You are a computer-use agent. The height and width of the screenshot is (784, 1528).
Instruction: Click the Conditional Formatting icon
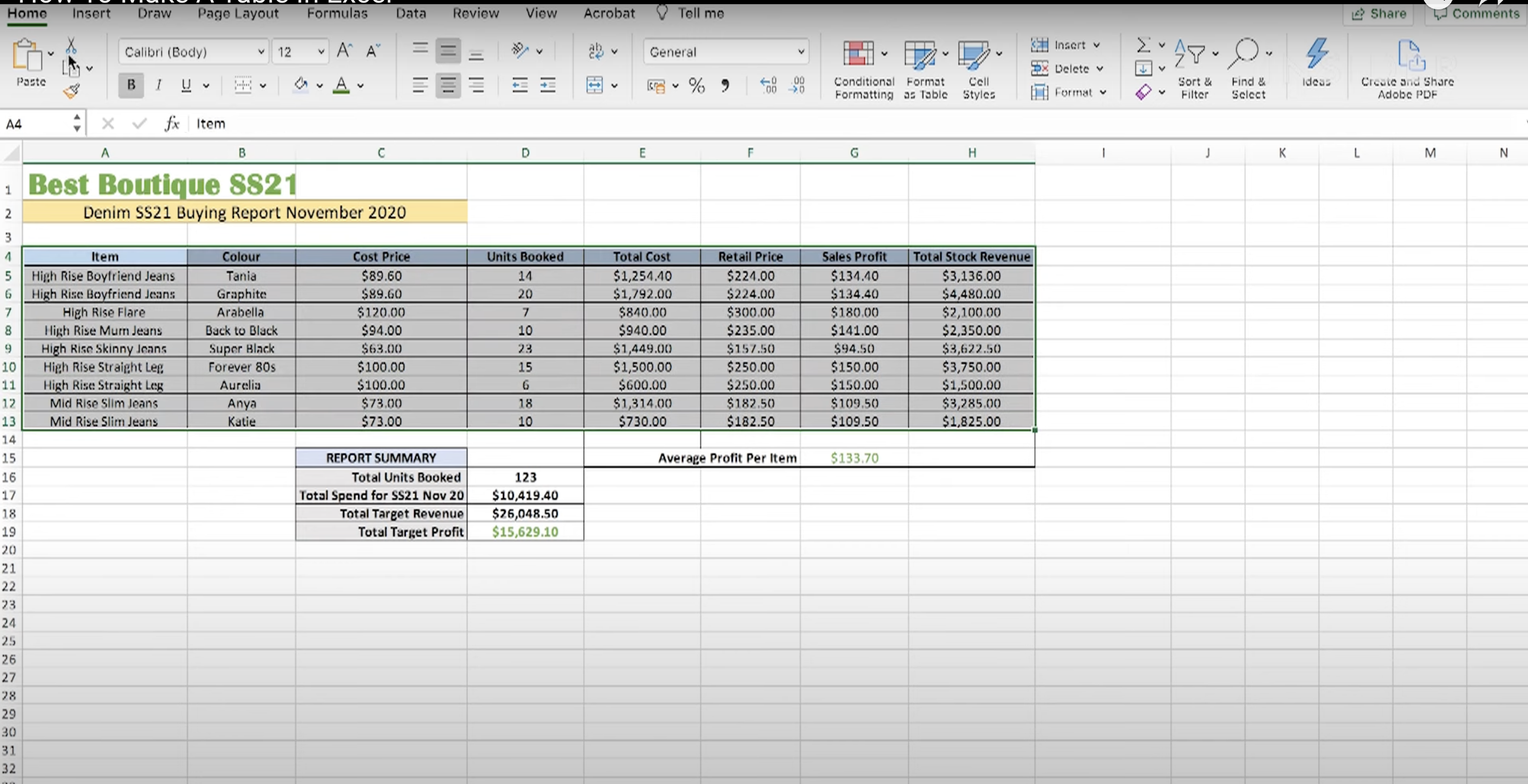click(x=859, y=54)
